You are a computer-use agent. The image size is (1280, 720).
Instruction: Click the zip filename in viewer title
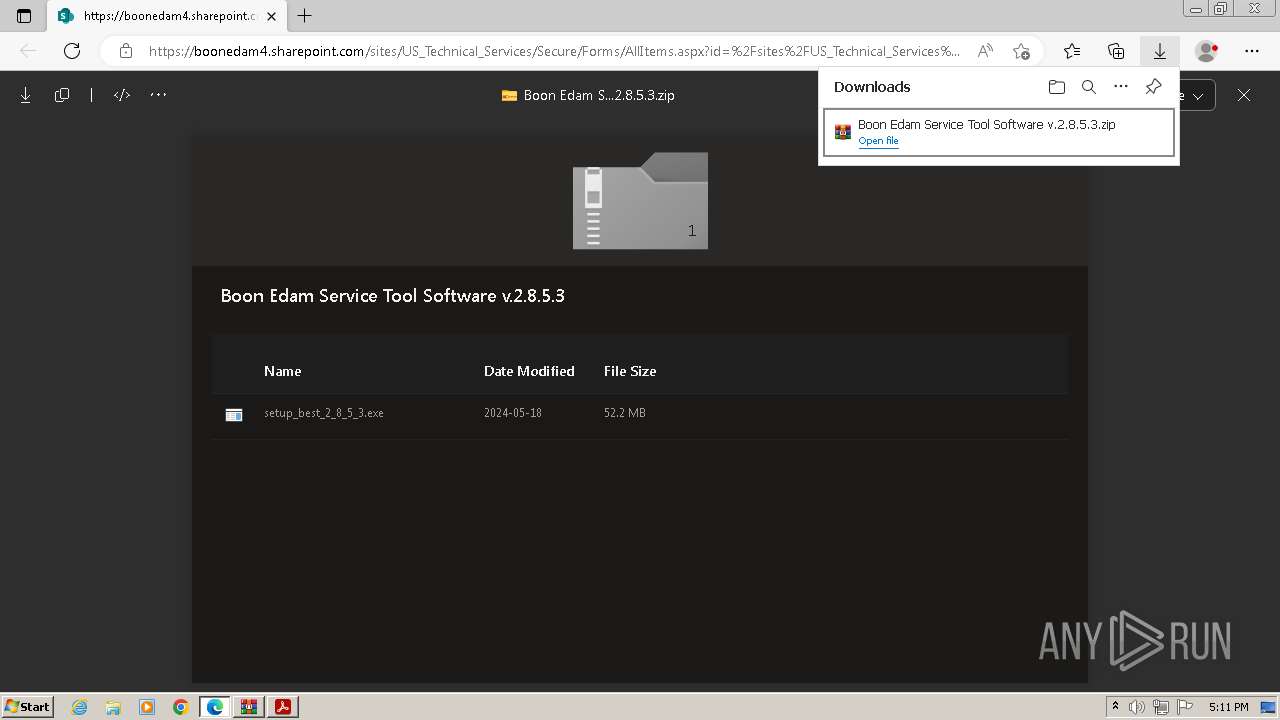coord(599,96)
